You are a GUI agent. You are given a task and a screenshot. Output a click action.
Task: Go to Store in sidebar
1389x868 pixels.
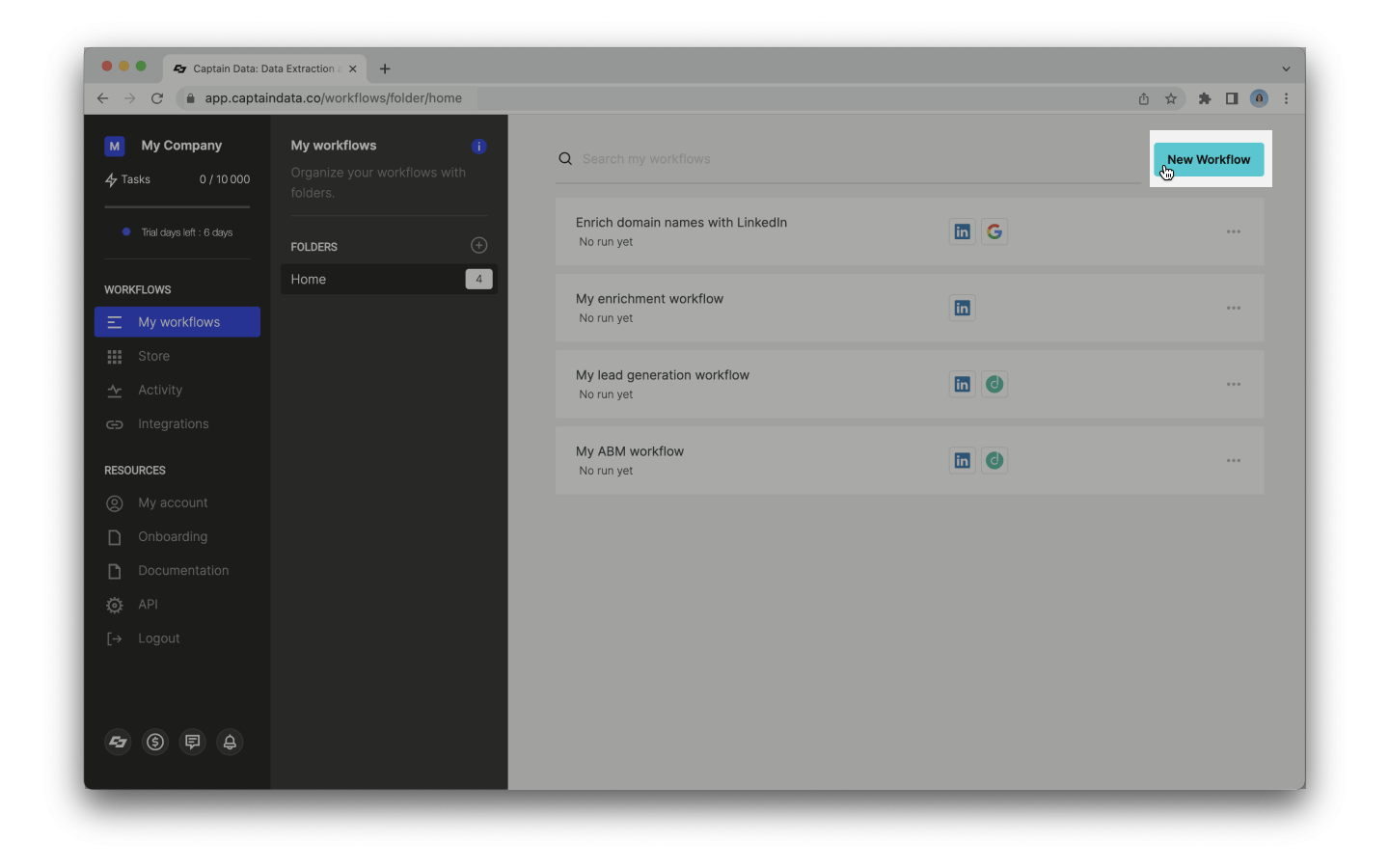tap(177, 356)
